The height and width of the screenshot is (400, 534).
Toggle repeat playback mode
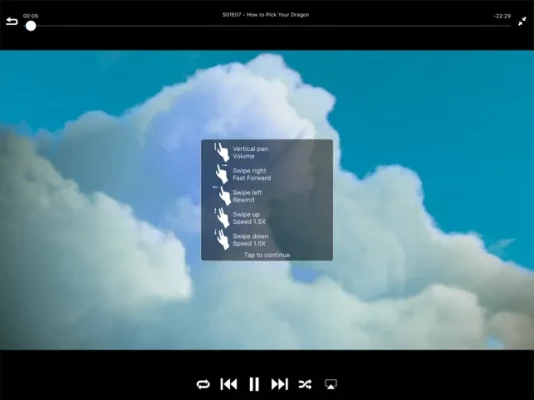(x=203, y=384)
